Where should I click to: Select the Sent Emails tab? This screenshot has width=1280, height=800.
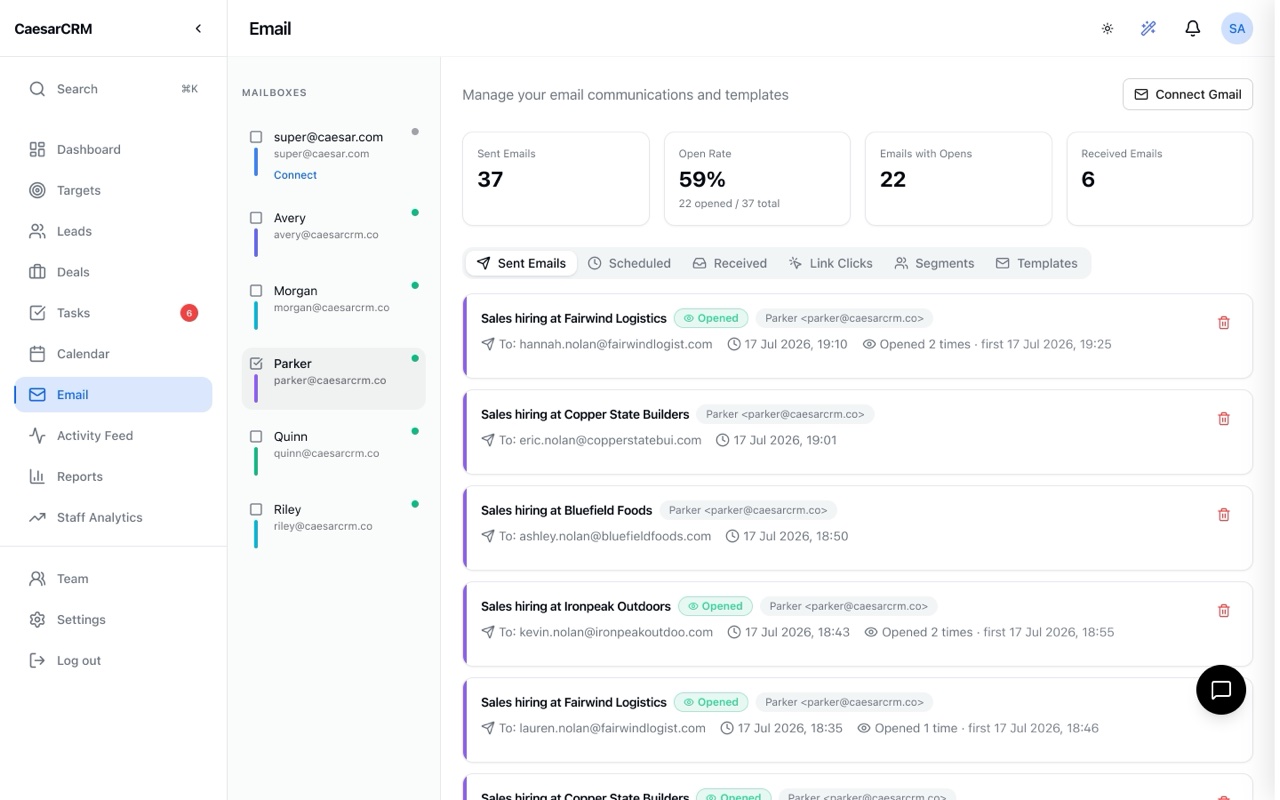521,263
